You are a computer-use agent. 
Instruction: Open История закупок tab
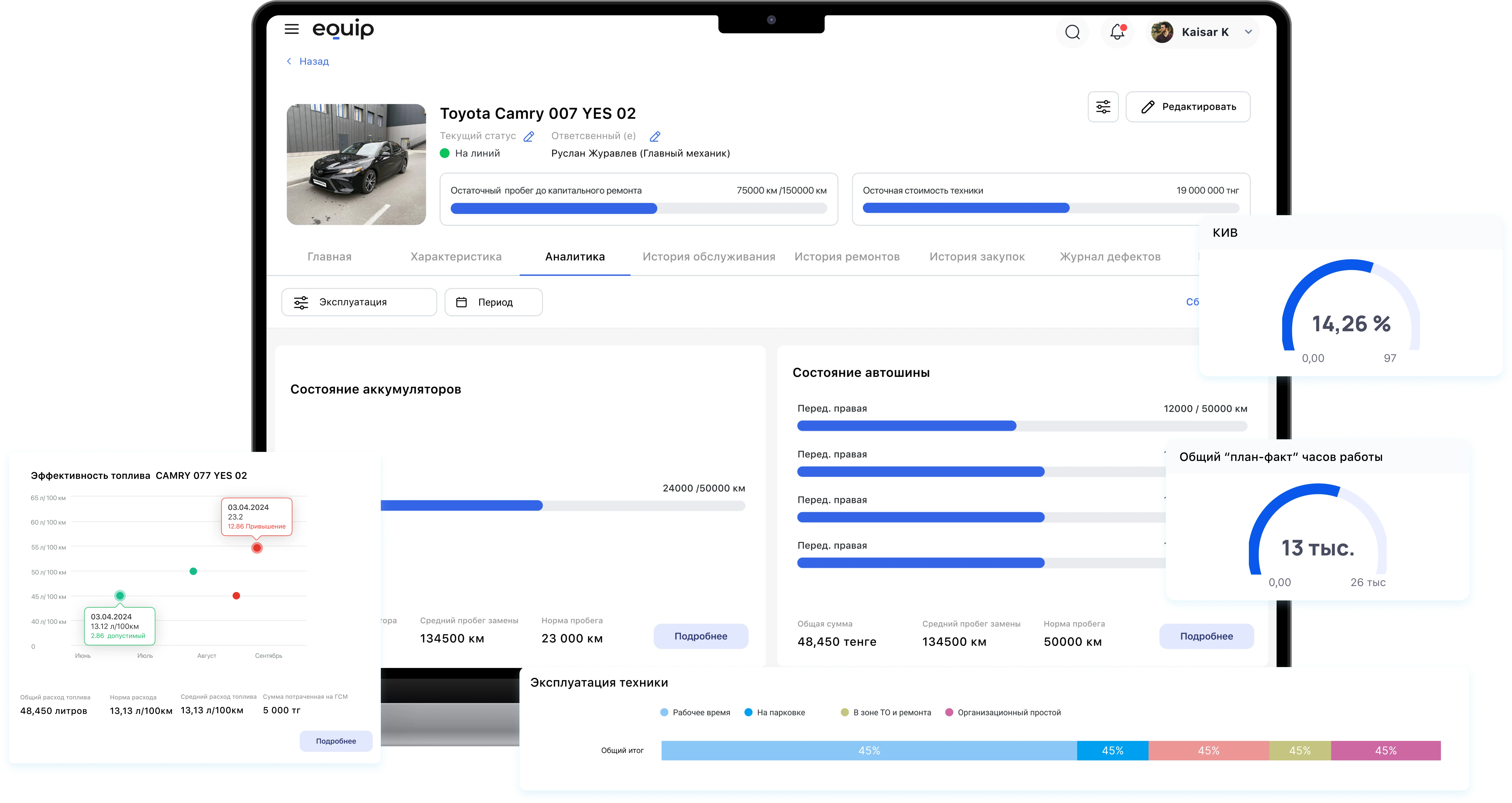coord(977,257)
